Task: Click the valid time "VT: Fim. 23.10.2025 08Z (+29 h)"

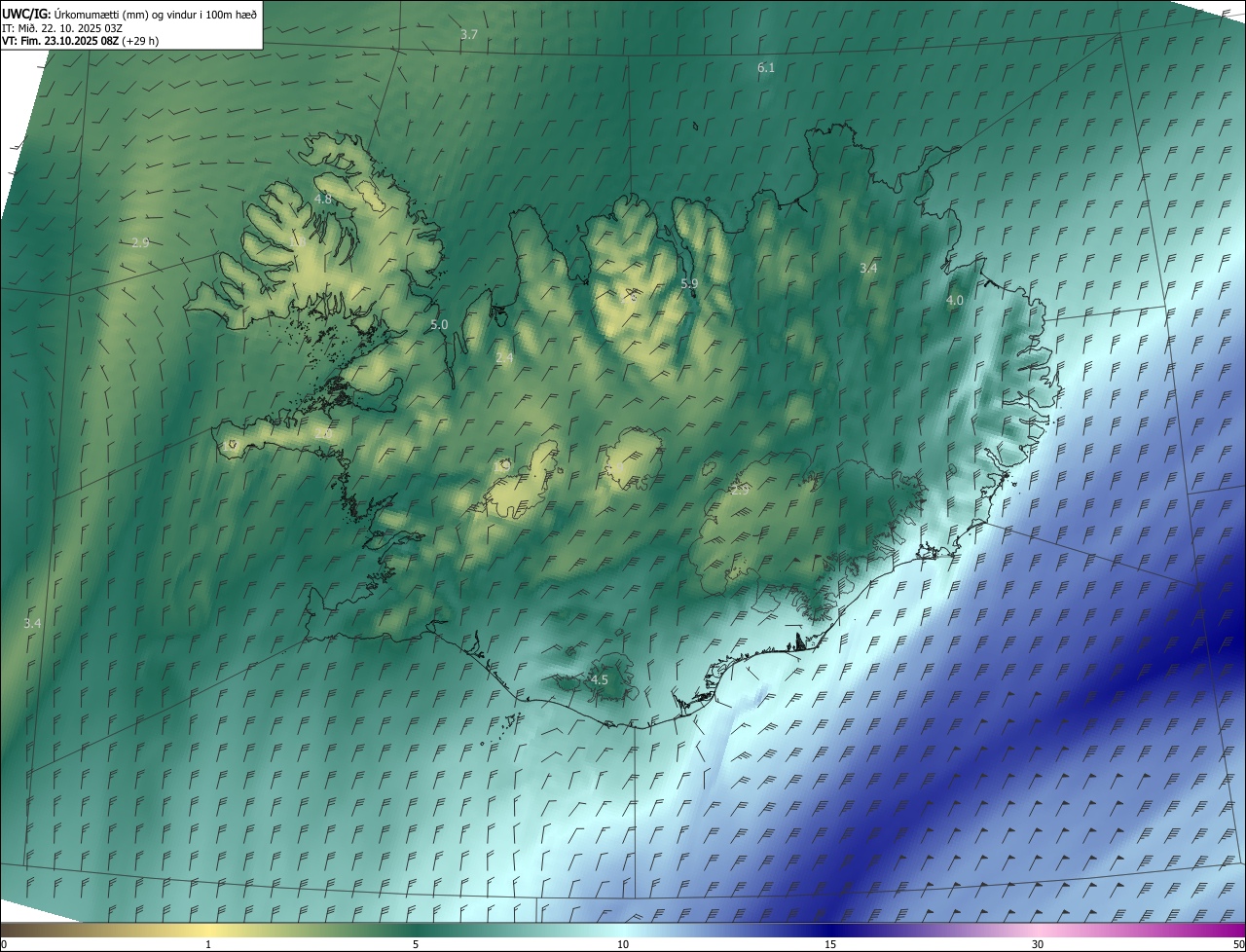Action: coord(80,41)
